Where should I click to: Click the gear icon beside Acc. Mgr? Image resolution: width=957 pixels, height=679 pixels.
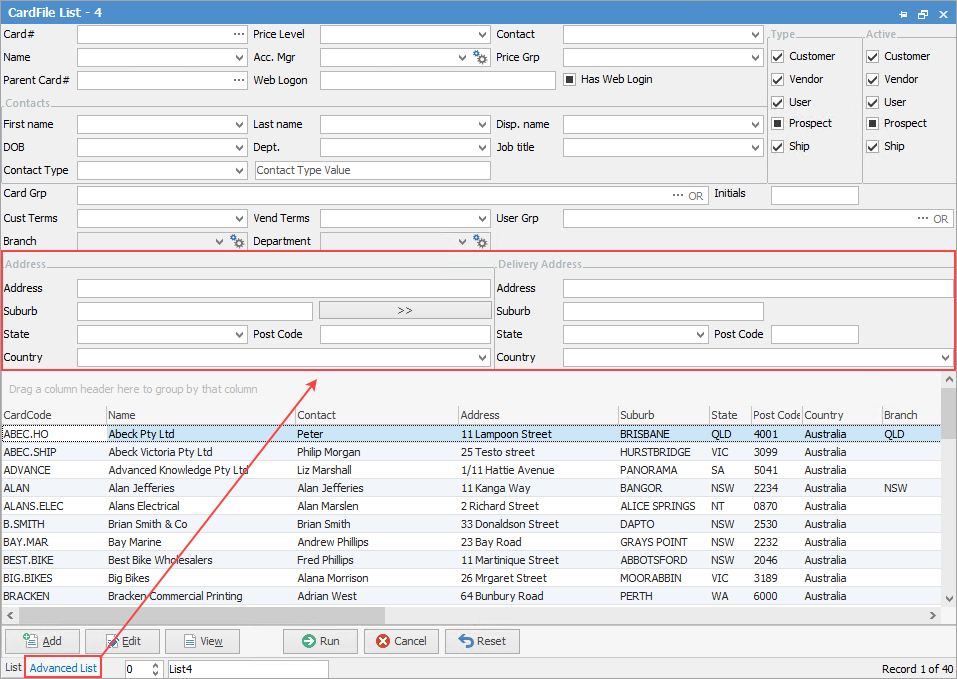coord(480,58)
